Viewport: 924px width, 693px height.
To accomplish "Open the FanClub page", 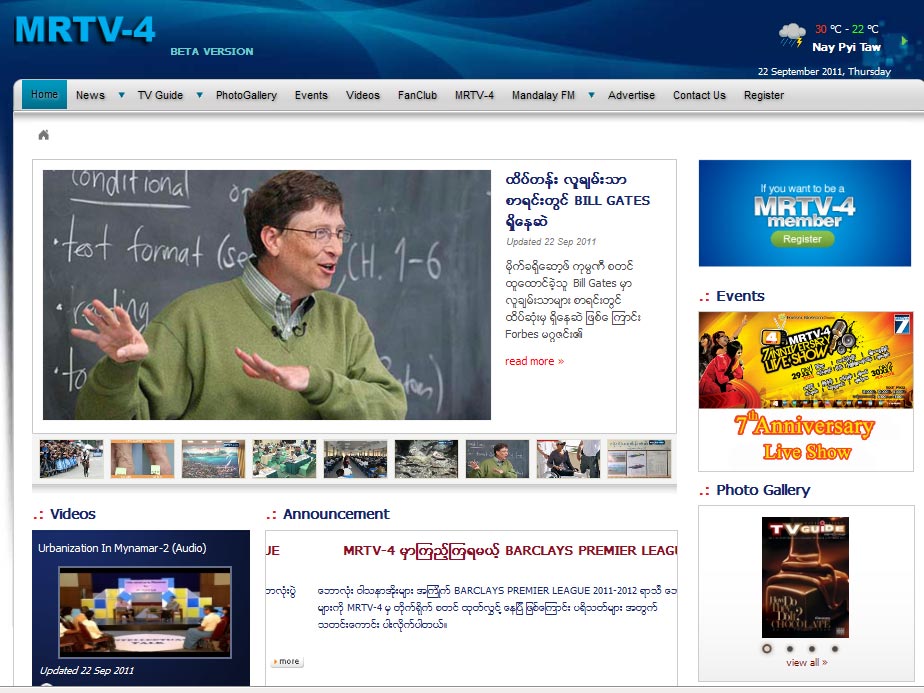I will click(x=417, y=95).
